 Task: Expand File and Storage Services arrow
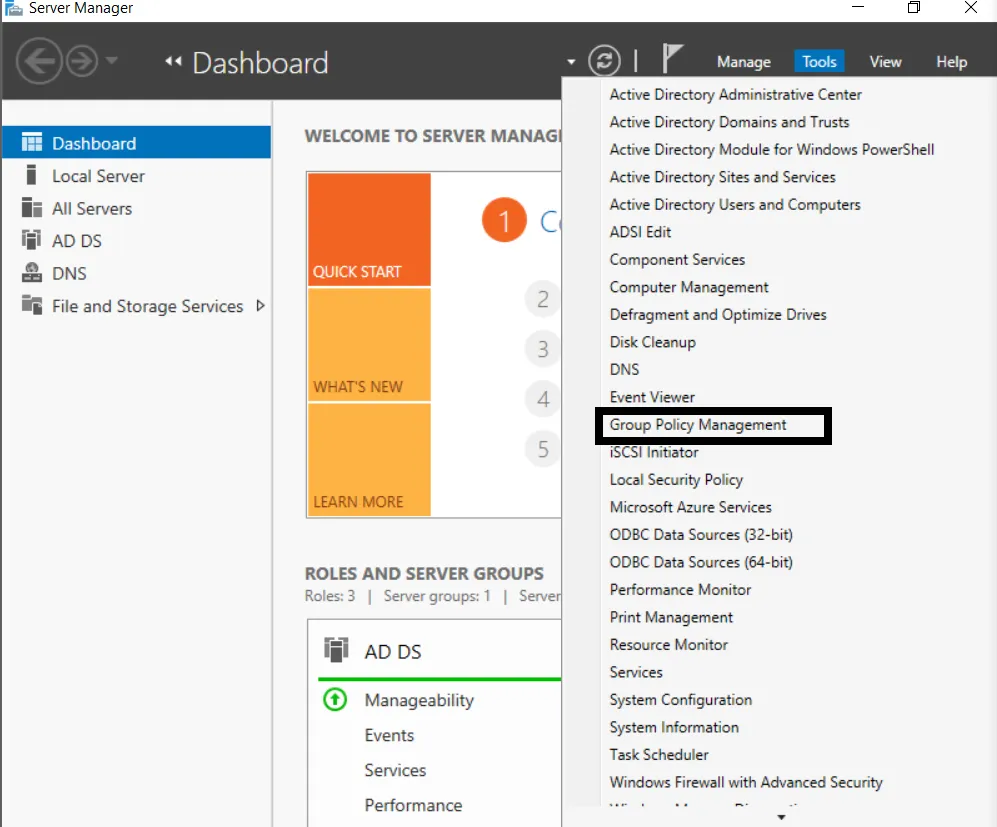pyautogui.click(x=260, y=306)
